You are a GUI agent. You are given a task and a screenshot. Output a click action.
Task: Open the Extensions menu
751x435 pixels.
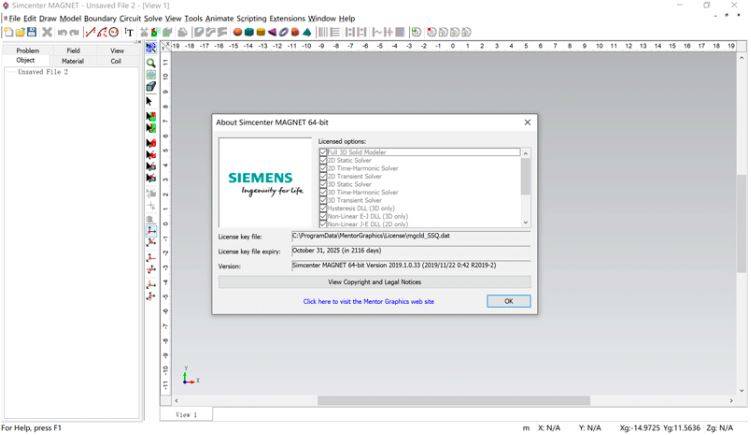tap(287, 19)
